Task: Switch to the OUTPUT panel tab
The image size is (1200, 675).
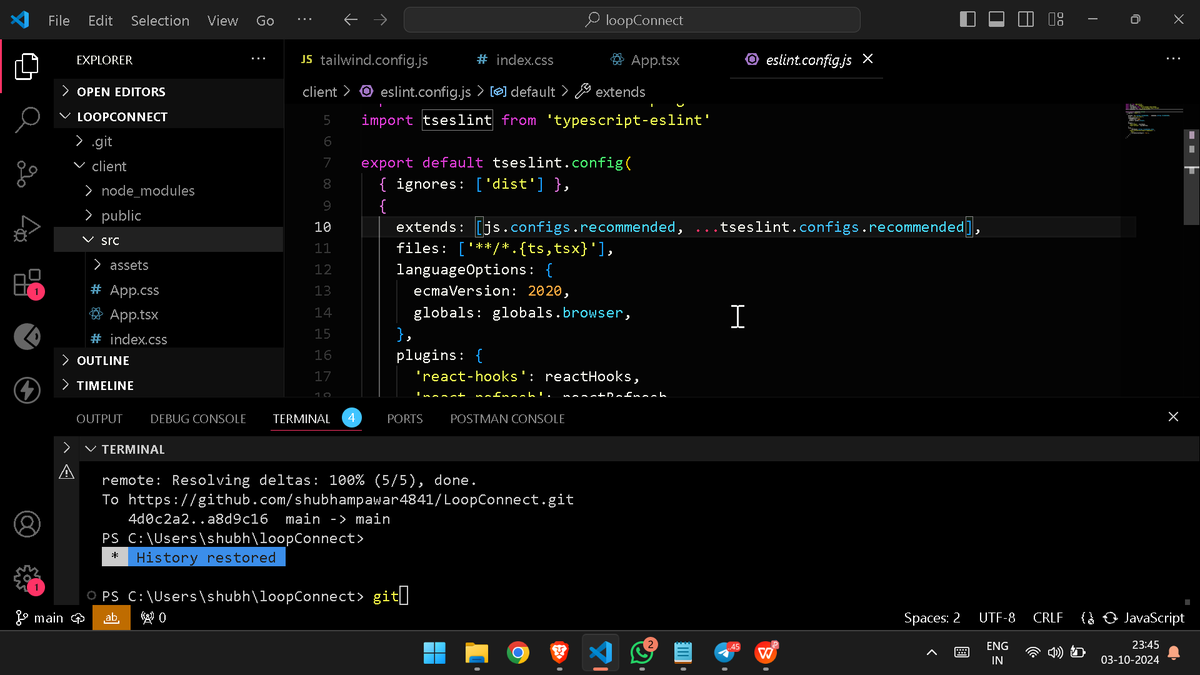Action: click(x=99, y=418)
